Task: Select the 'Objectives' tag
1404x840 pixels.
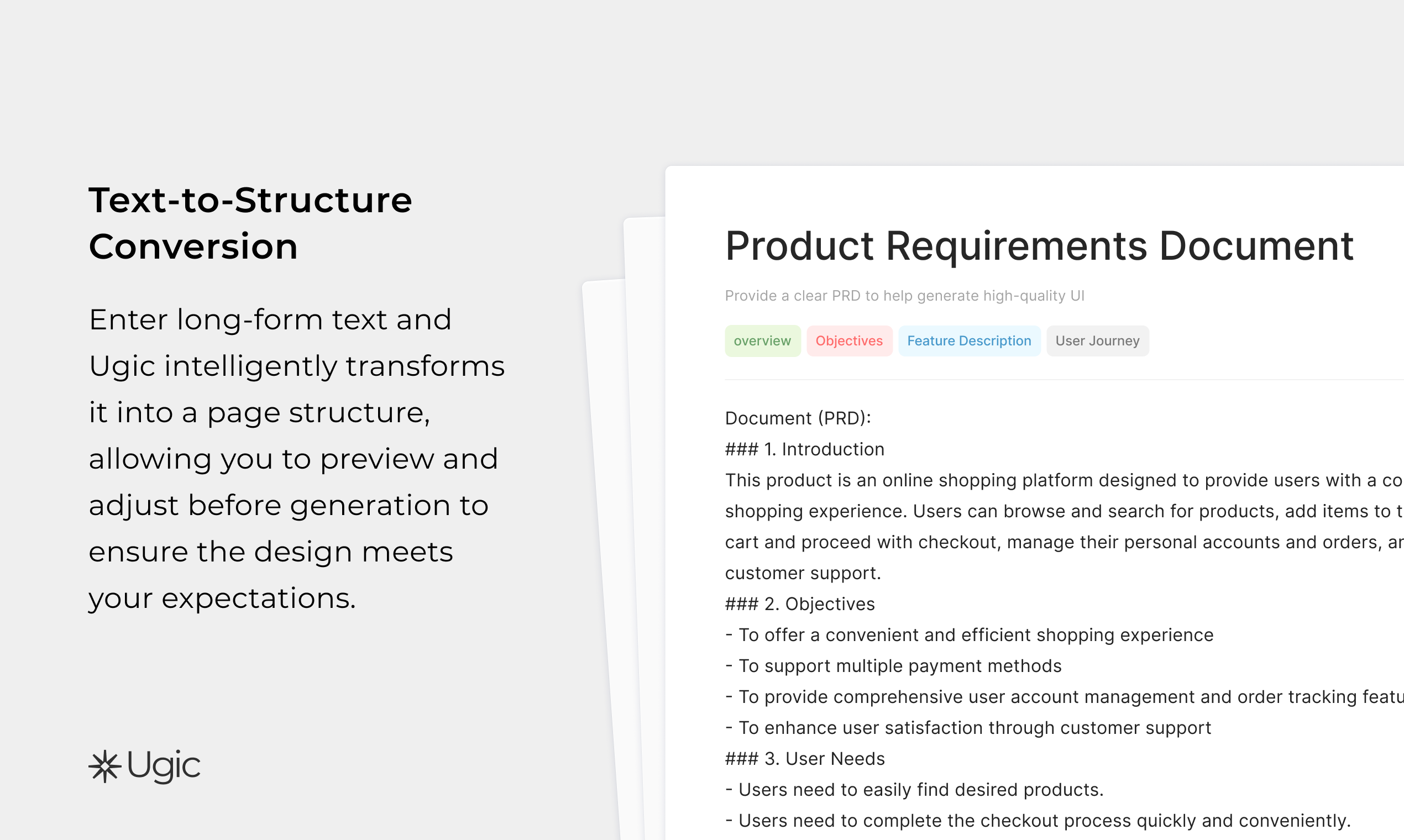Action: click(x=848, y=341)
